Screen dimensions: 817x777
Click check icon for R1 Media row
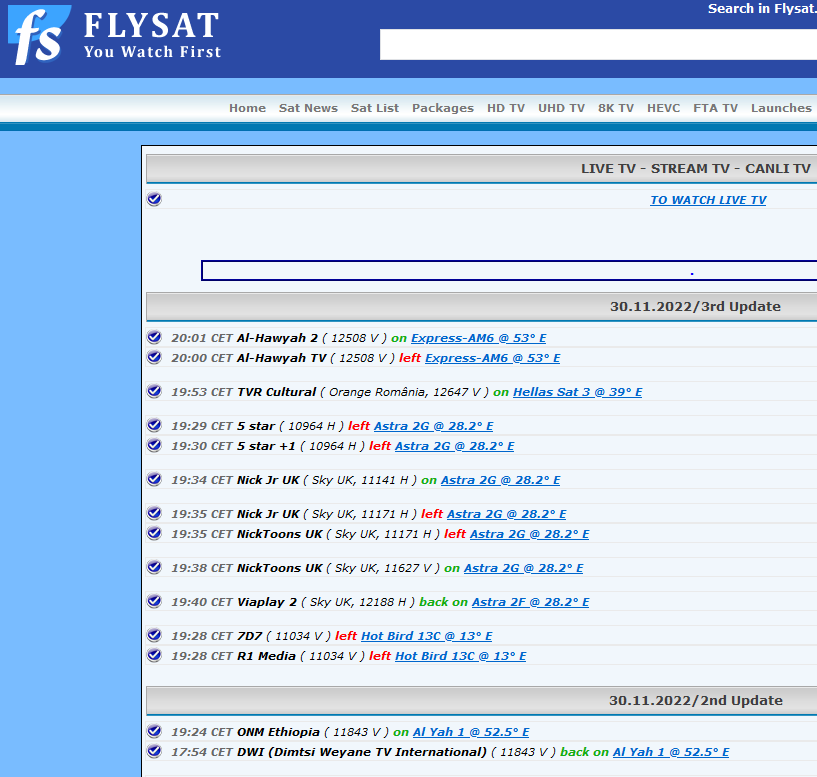[154, 655]
